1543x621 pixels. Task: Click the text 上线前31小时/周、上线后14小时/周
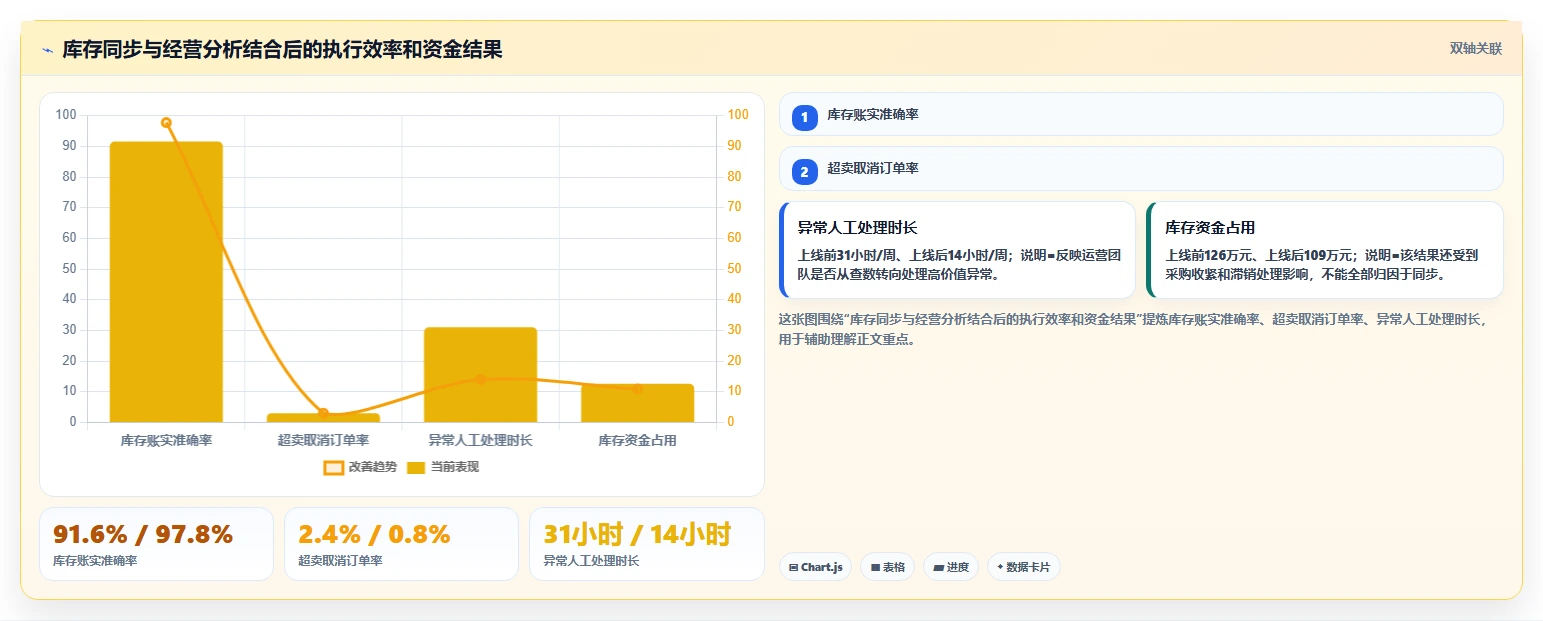pos(904,255)
